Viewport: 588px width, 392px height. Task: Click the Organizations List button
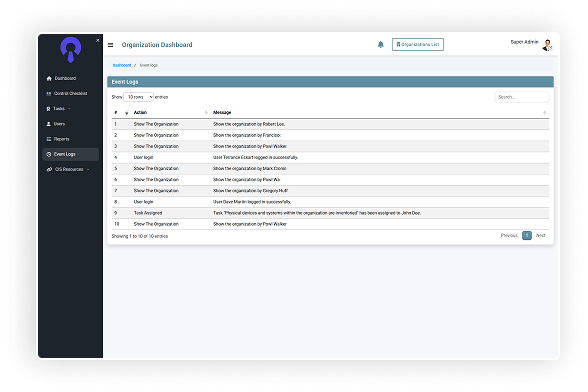tap(418, 44)
